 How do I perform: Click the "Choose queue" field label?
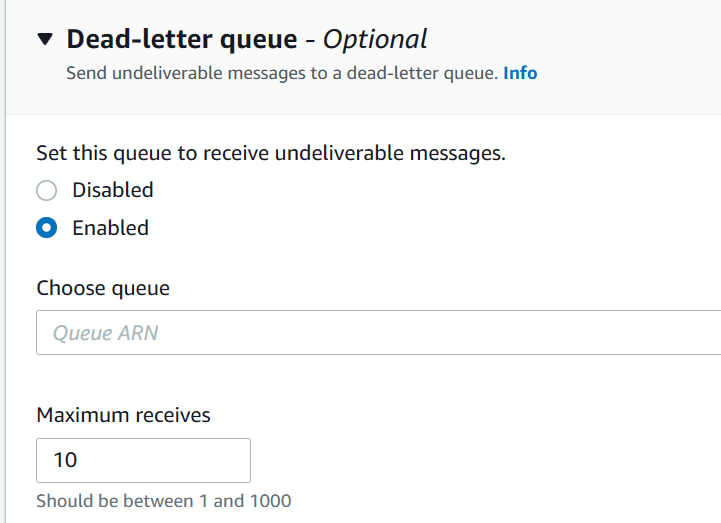coord(103,288)
